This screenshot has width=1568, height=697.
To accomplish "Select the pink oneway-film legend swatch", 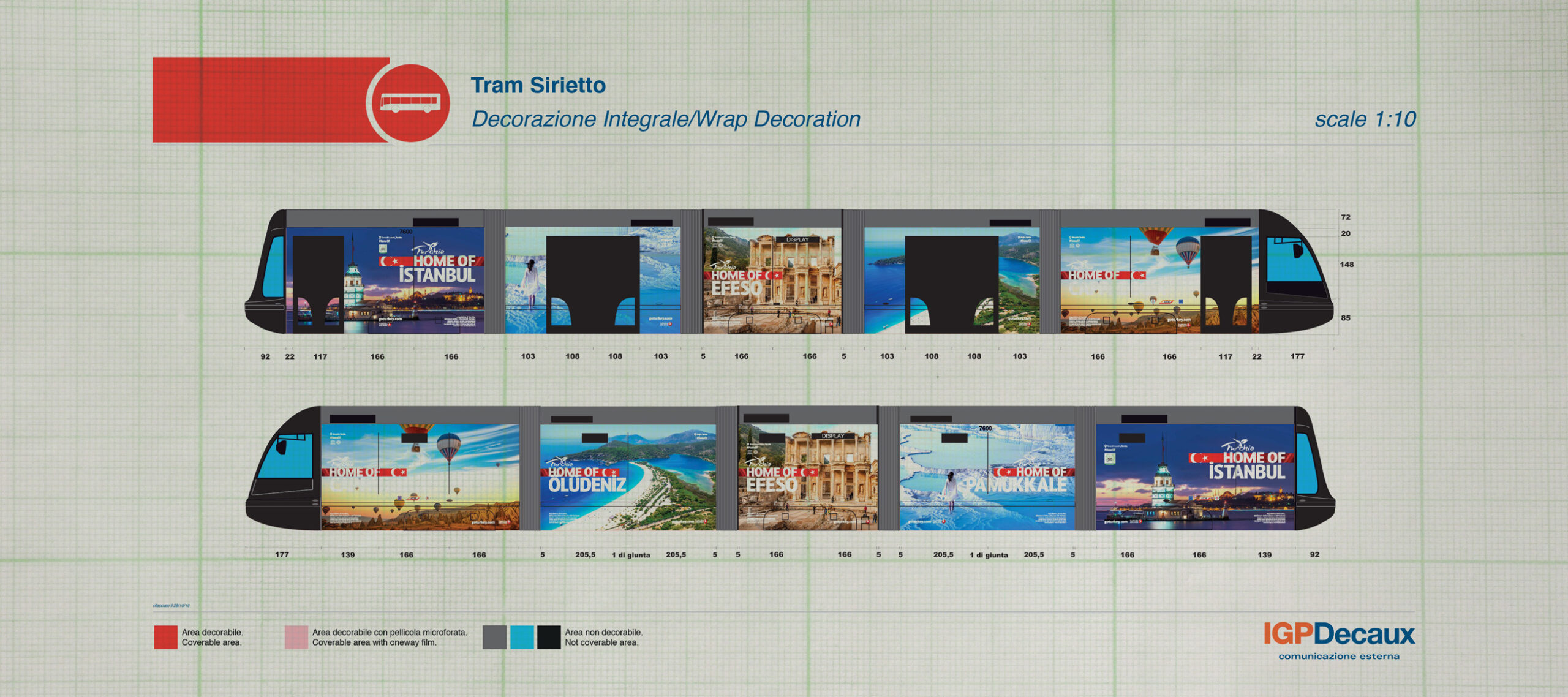I will click(296, 637).
